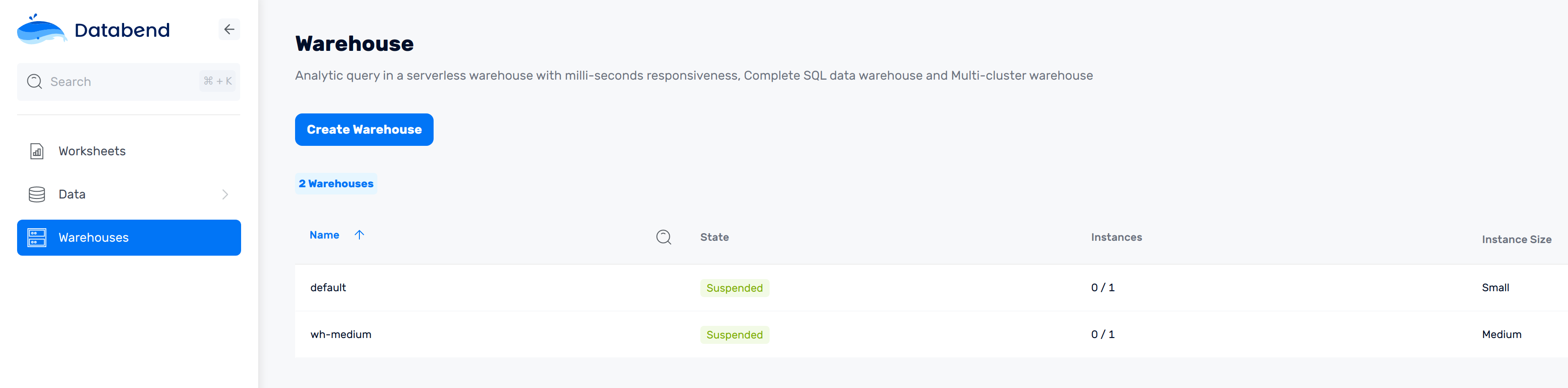Click Suspended state tag for wh-medium
This screenshot has height=388, width=1568.
[734, 335]
